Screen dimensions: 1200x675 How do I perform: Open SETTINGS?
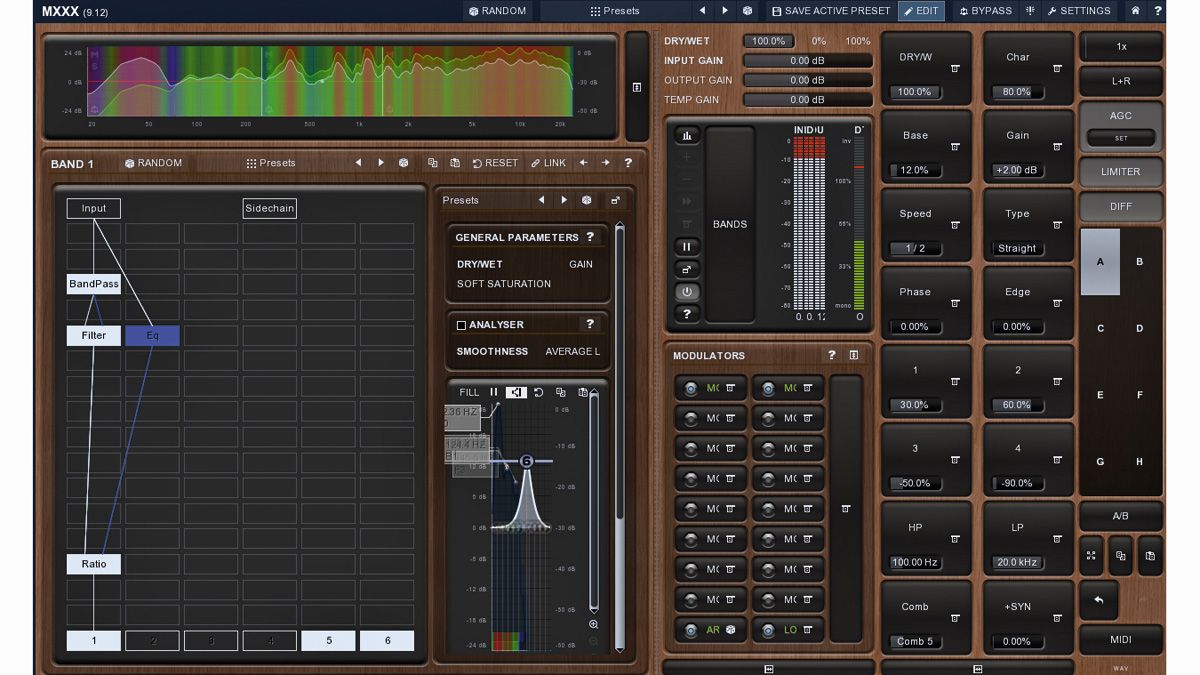(1078, 11)
